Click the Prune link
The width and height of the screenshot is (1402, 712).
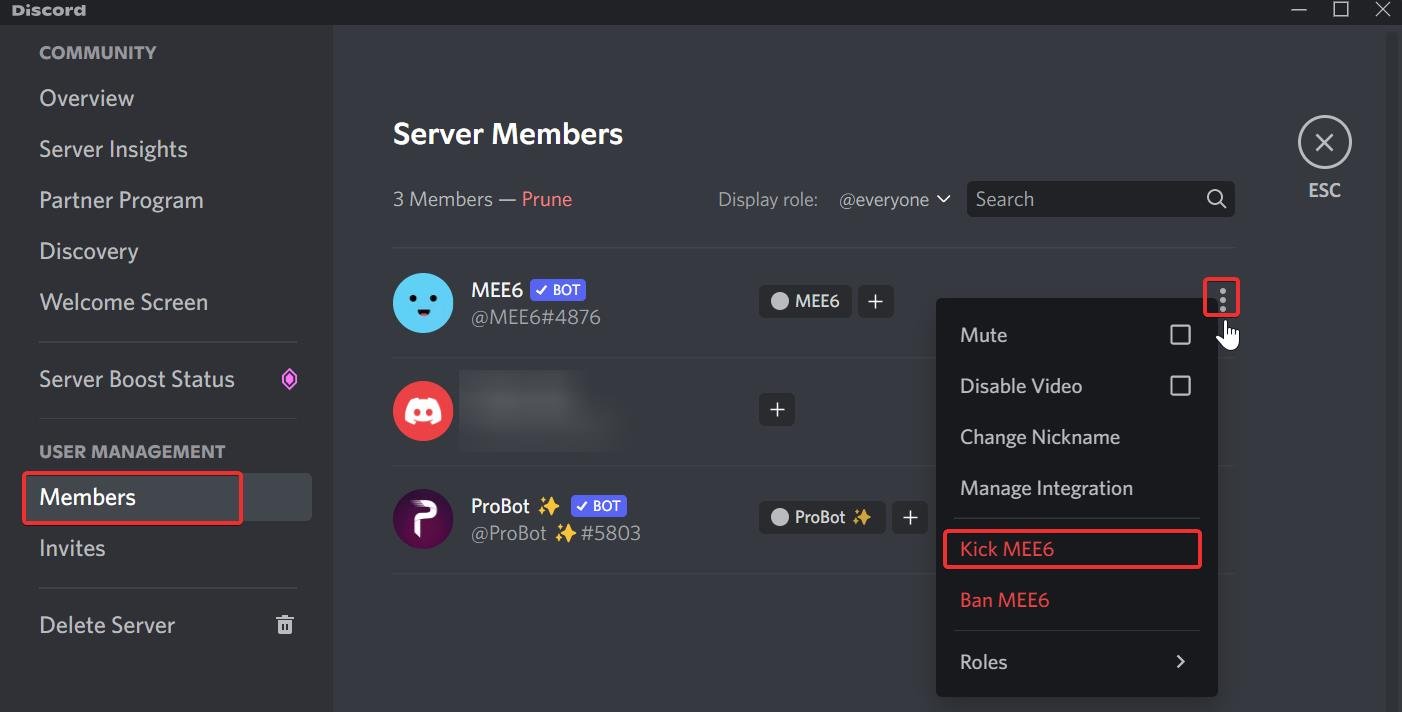pos(547,199)
